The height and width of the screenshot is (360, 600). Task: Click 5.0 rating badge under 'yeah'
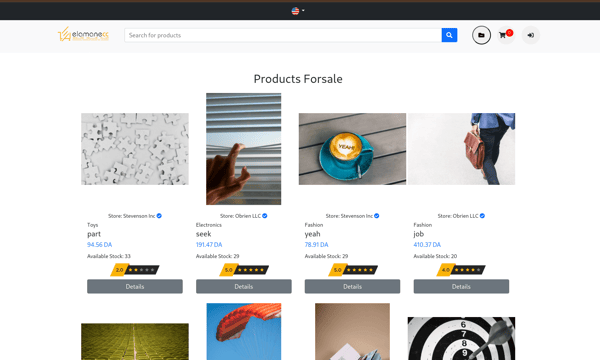click(x=352, y=270)
